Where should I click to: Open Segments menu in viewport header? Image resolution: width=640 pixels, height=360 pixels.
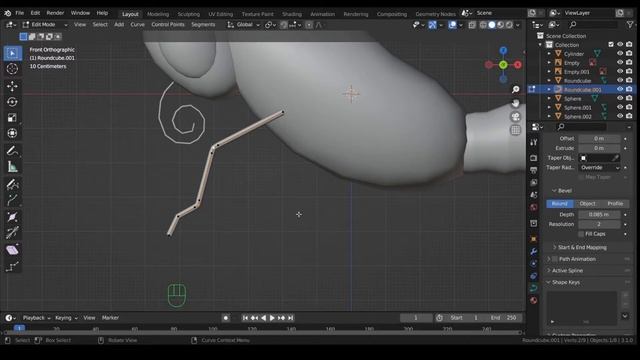[203, 24]
